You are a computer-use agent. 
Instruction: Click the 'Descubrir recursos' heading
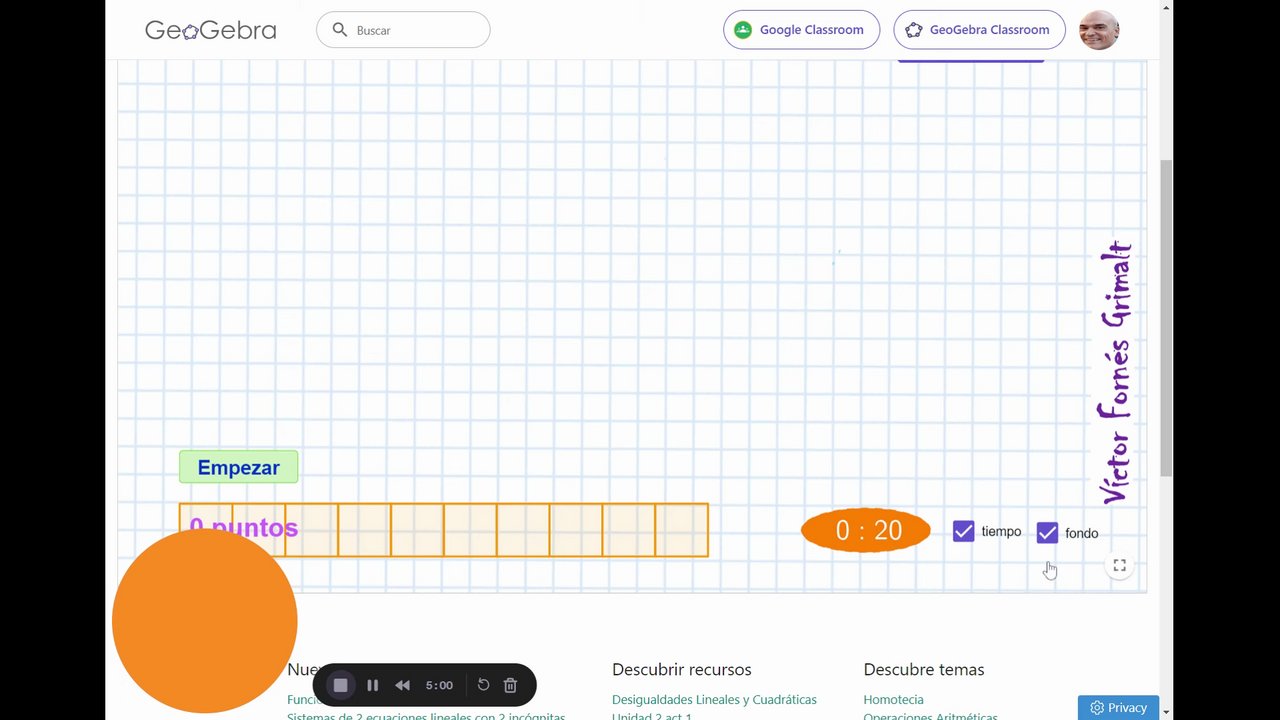click(682, 669)
